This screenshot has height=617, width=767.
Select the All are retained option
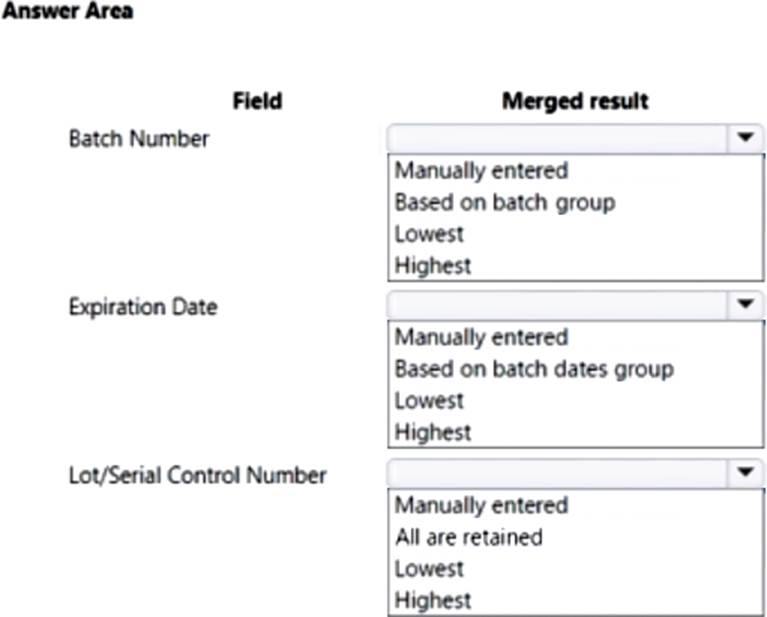tap(468, 537)
